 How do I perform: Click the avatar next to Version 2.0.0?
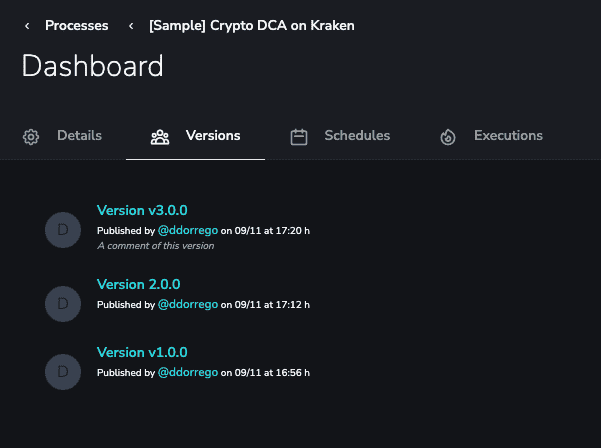[x=63, y=304]
